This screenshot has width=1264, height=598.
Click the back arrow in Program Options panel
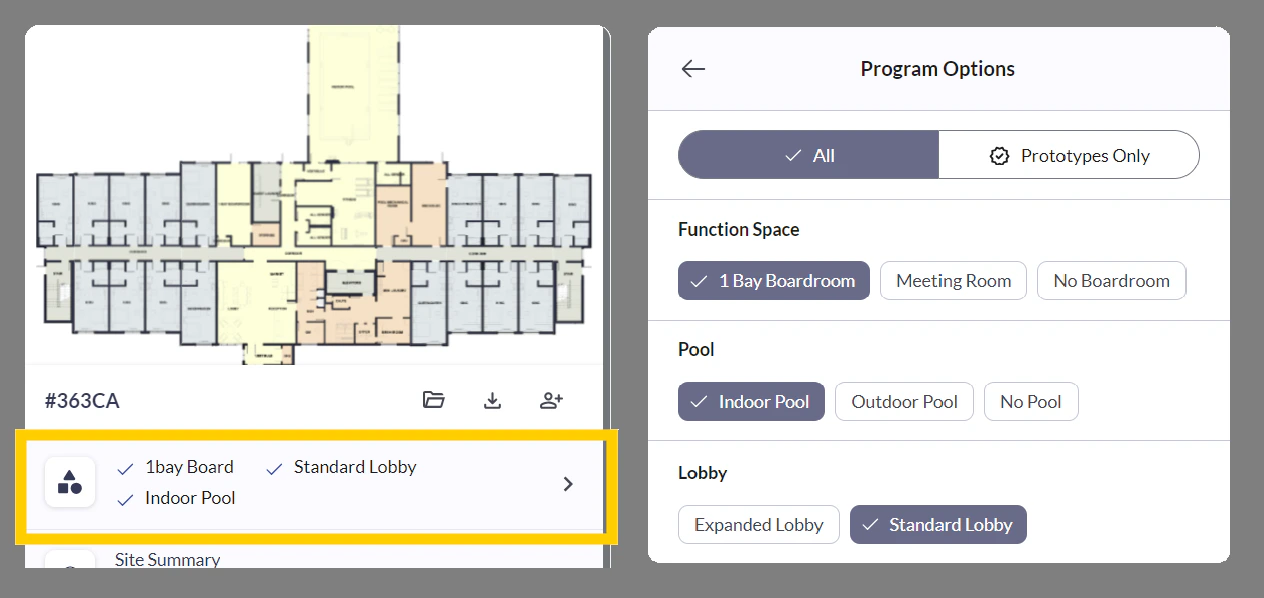pyautogui.click(x=693, y=68)
